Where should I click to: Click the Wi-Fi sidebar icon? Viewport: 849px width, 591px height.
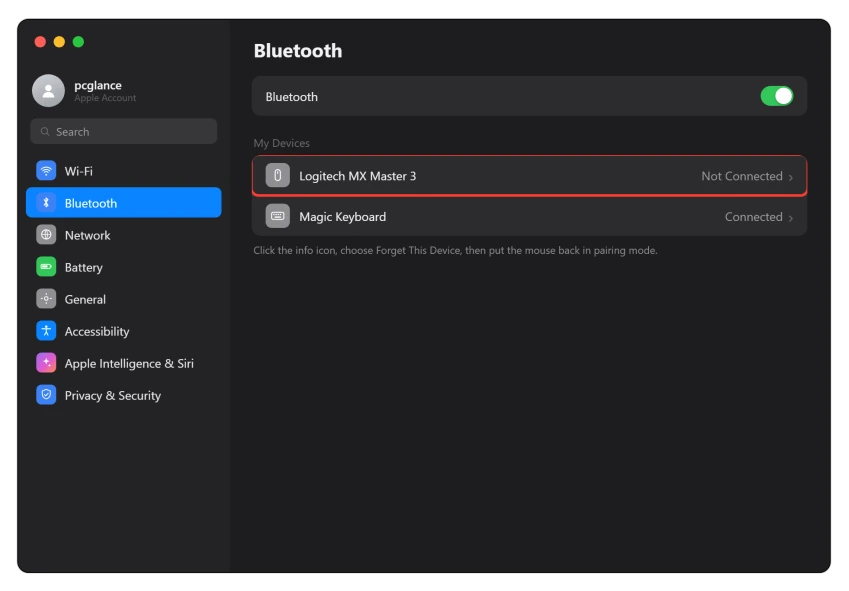point(46,171)
